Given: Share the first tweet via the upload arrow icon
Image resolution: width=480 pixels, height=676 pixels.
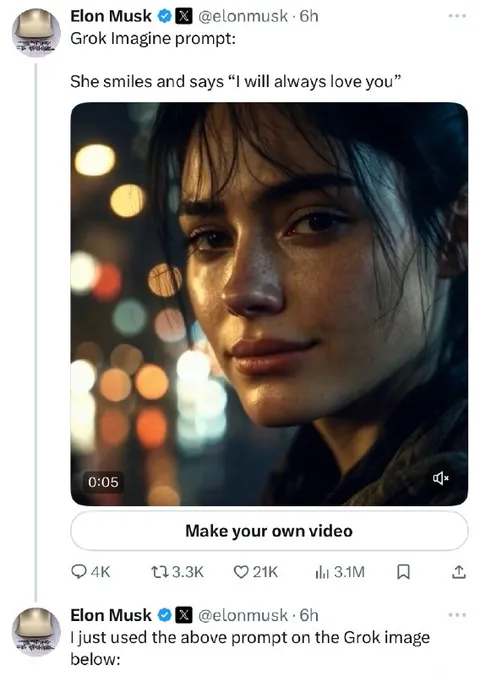Looking at the screenshot, I should (x=458, y=572).
